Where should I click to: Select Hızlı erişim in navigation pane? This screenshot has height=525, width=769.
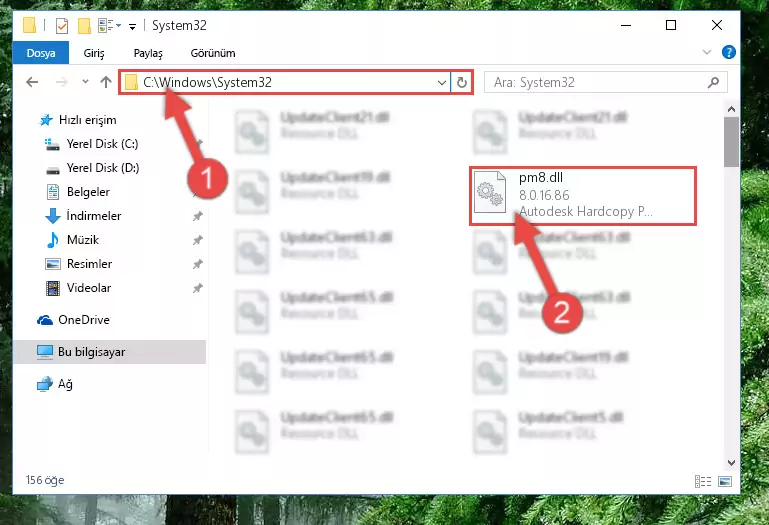coord(87,120)
